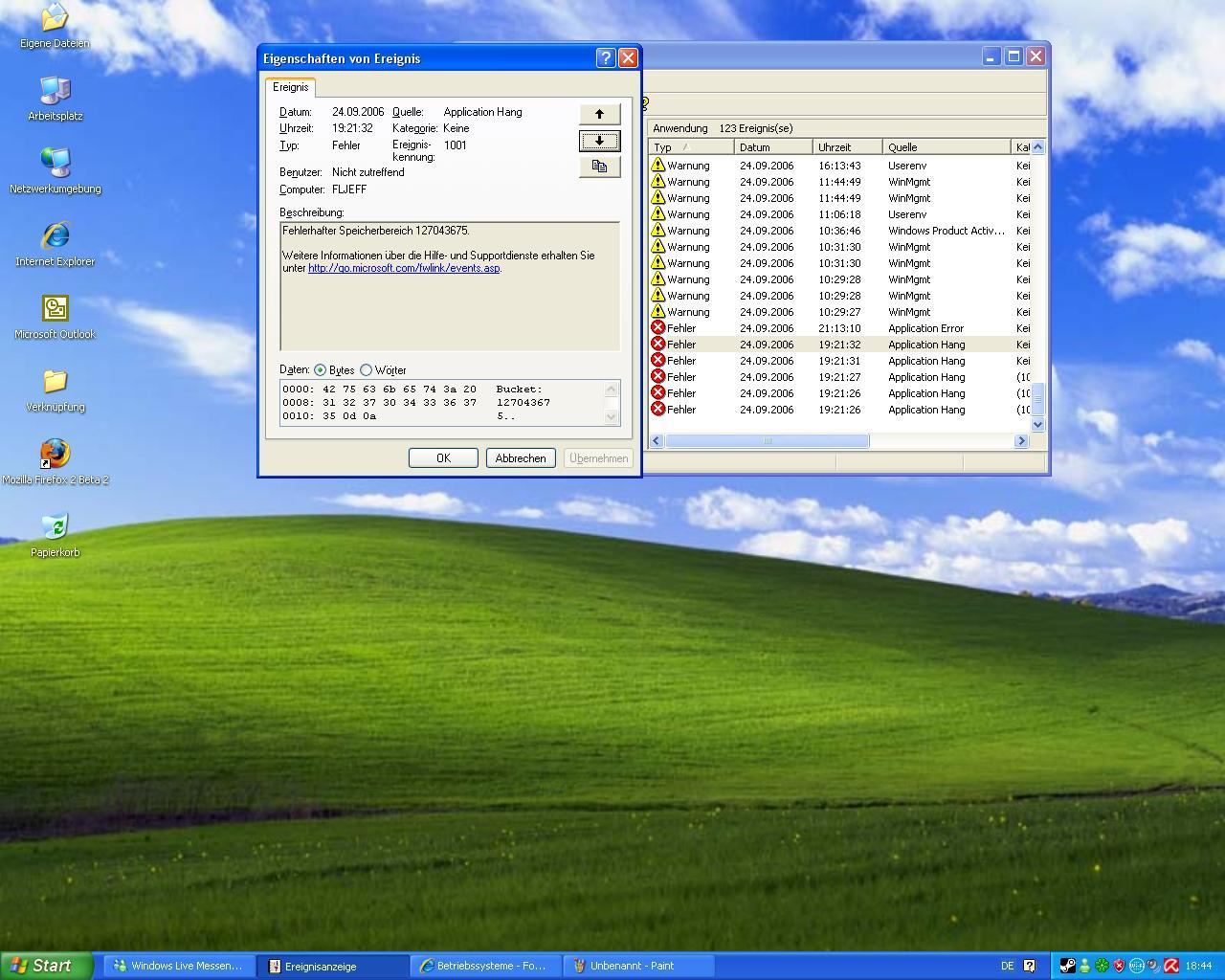1225x980 pixels.
Task: Select Warnung row at 11:06:18 Userenv
Action: 840,214
